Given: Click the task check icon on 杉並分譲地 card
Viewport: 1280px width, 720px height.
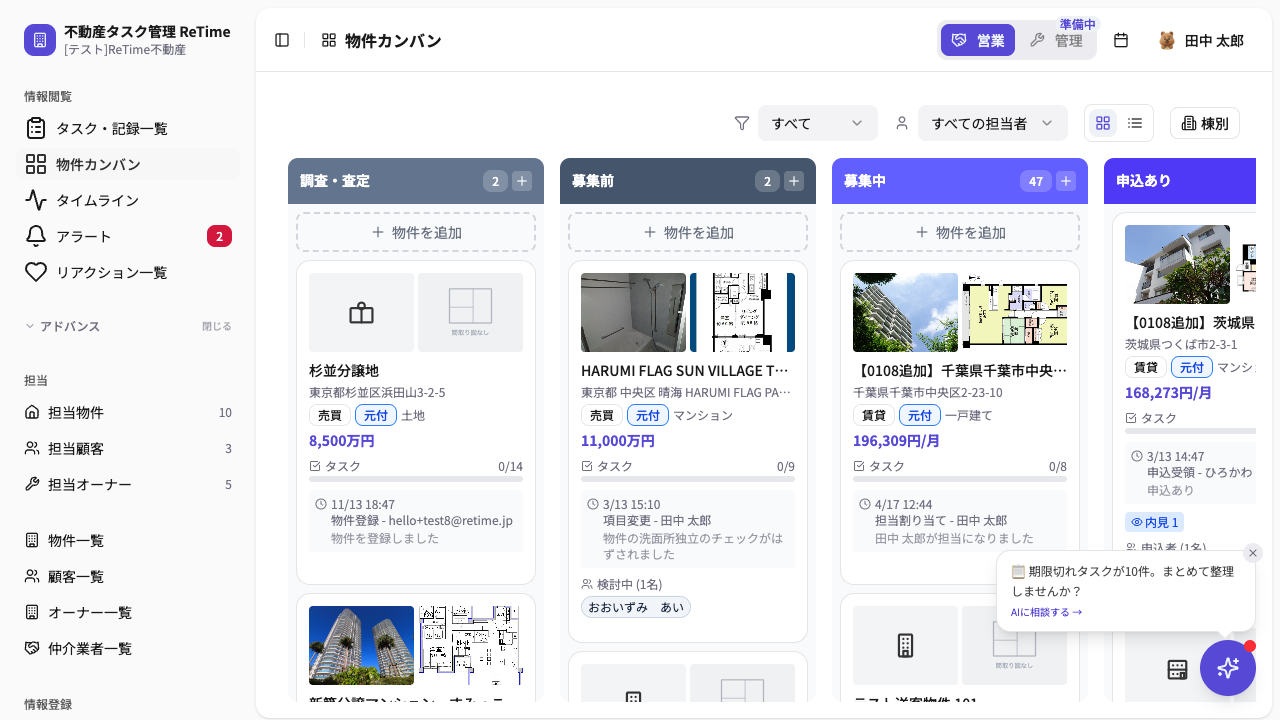Looking at the screenshot, I should tap(315, 466).
